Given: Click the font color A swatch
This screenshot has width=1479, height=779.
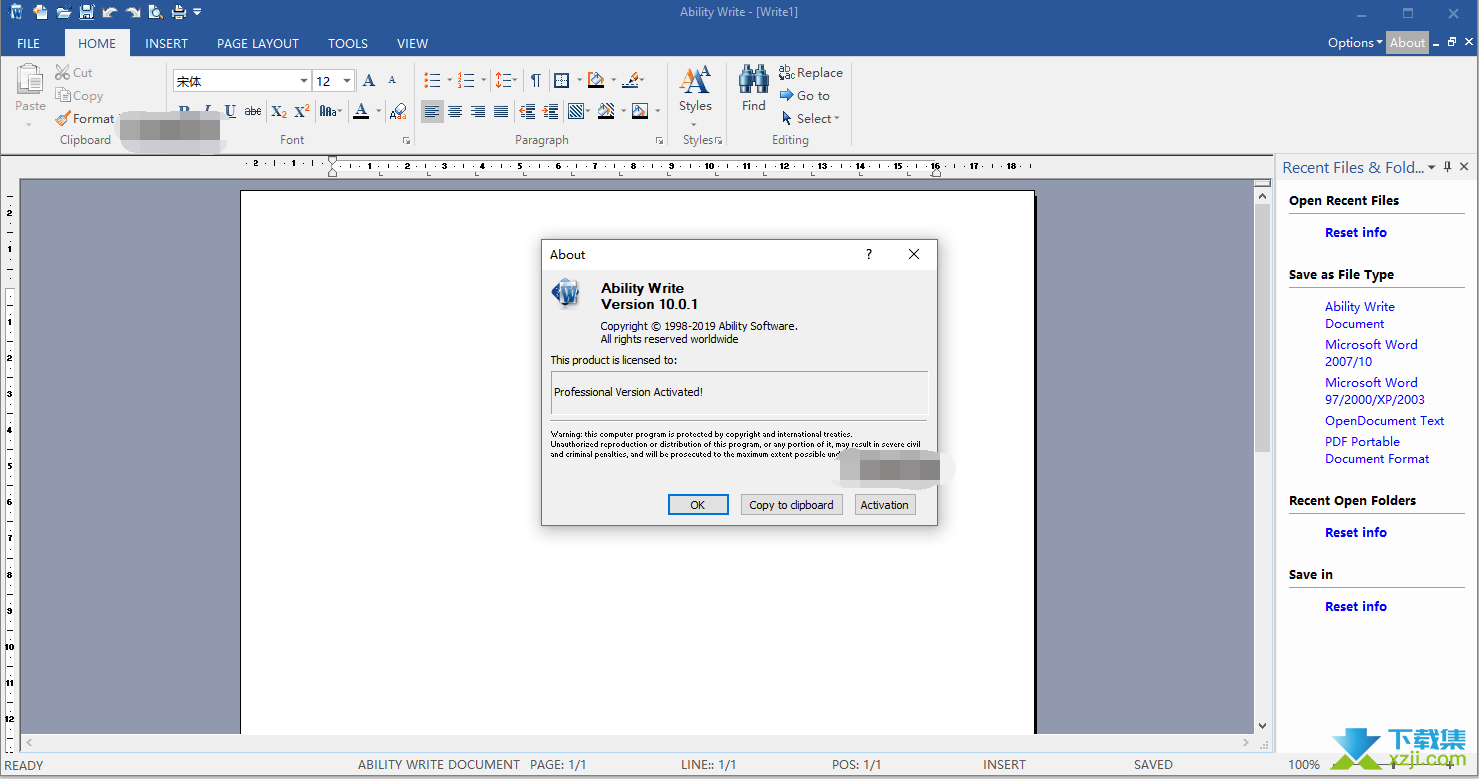Looking at the screenshot, I should coord(362,111).
